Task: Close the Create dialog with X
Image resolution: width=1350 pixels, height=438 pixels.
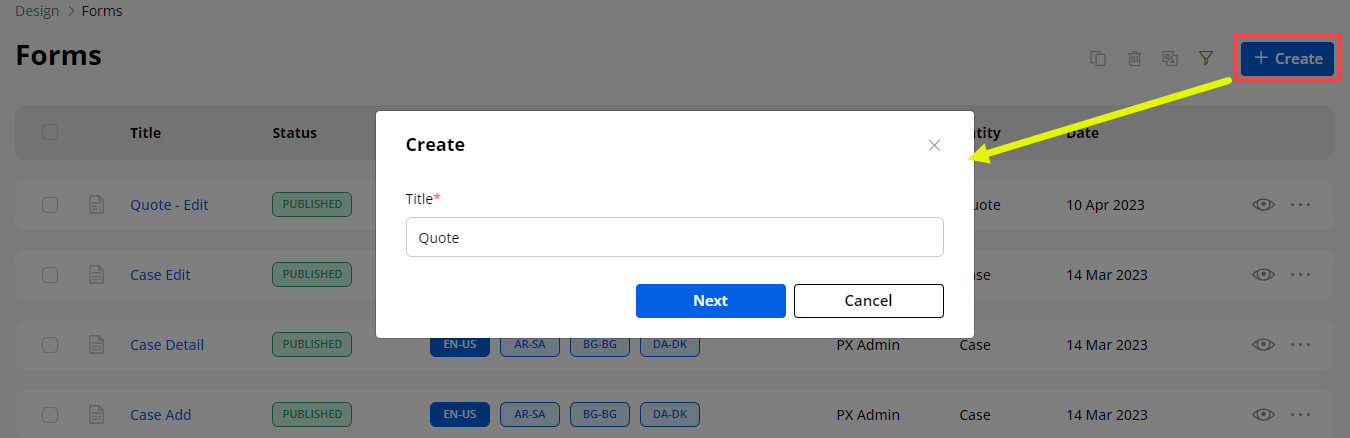Action: coord(934,145)
